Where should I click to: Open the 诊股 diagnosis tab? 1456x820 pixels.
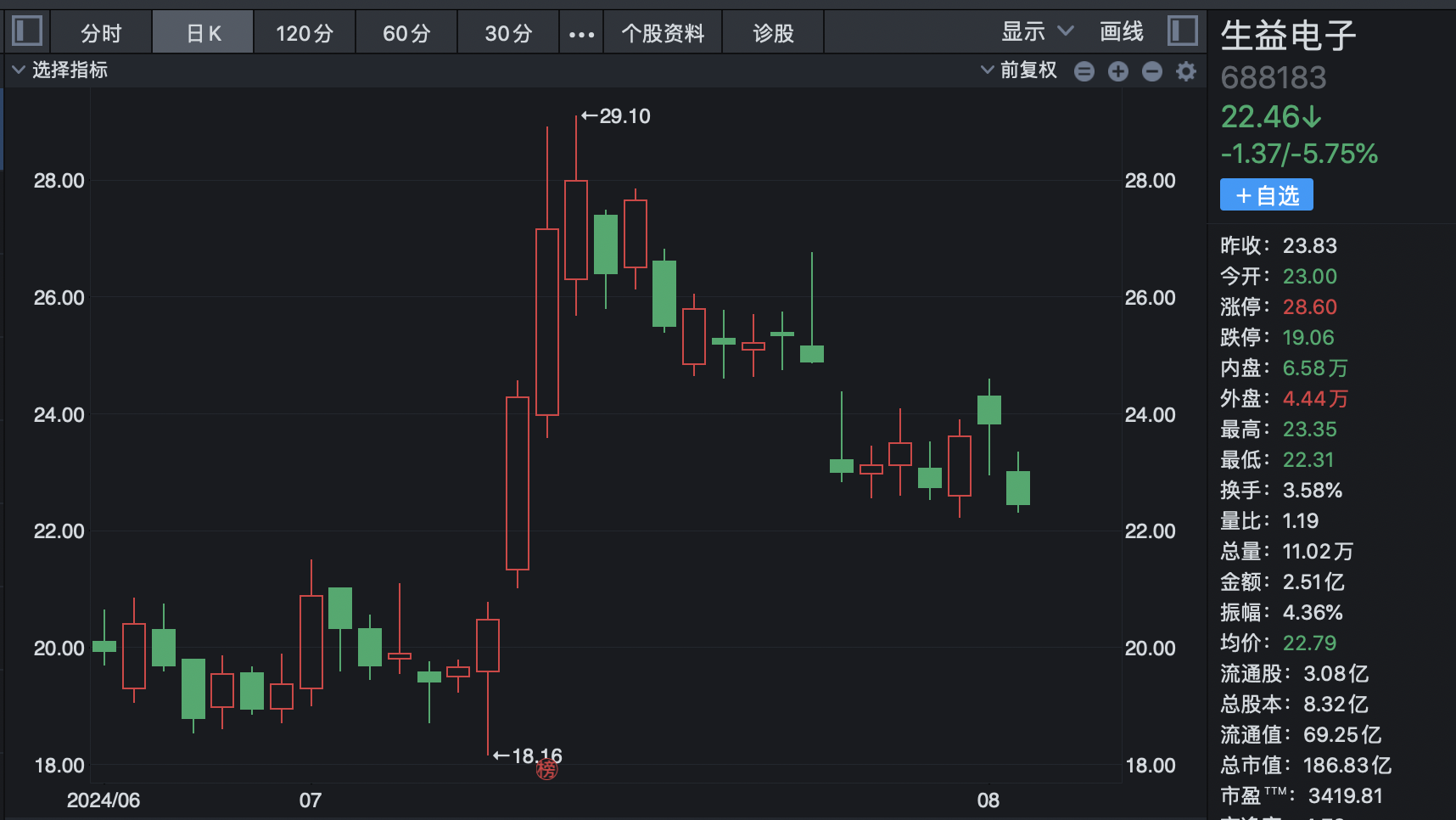(x=773, y=33)
